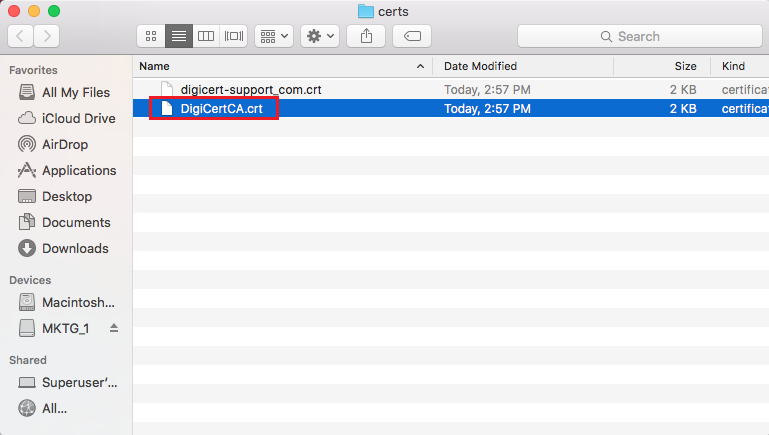Toggle list view button in toolbar
Viewport: 769px width, 435px height.
(179, 36)
